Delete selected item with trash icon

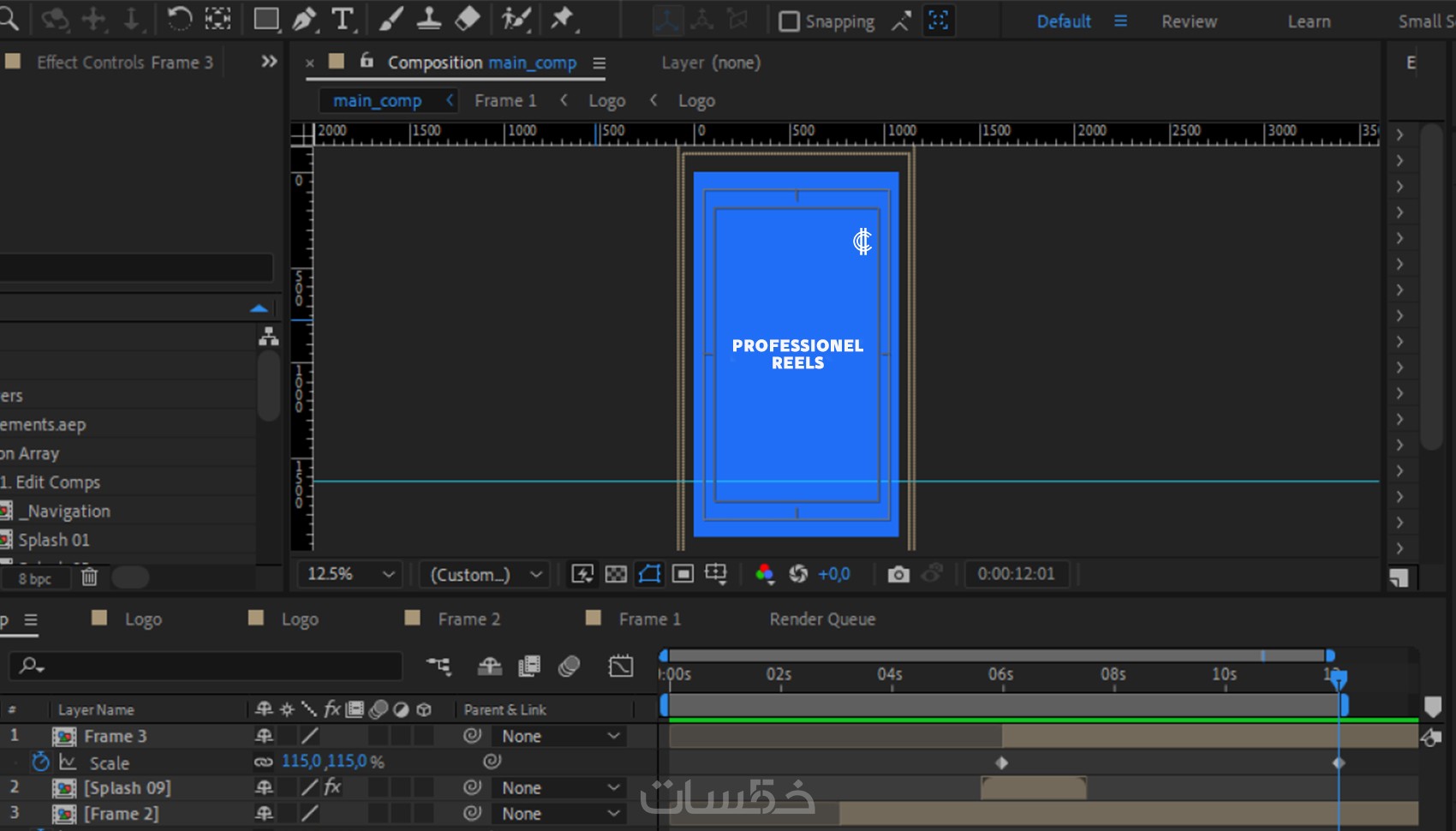click(89, 577)
